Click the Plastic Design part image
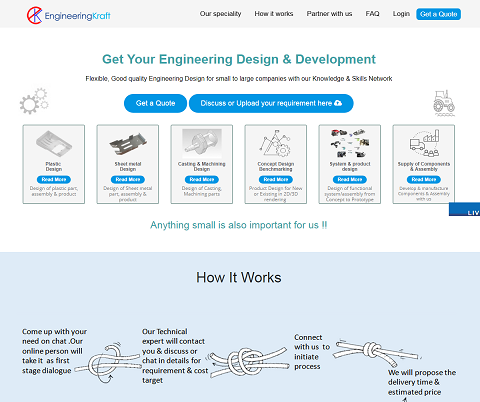 [x=54, y=144]
